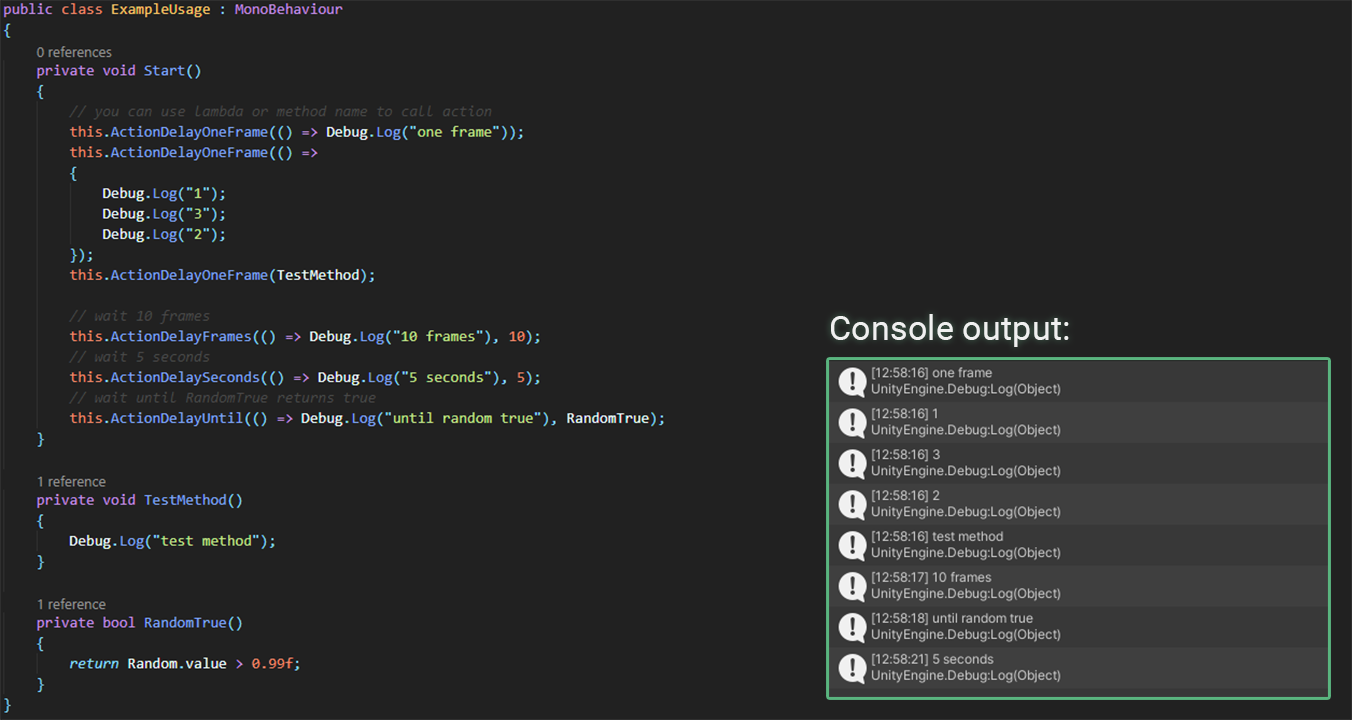Click the 0.99f value in return statement
This screenshot has height=720, width=1352.
point(272,664)
